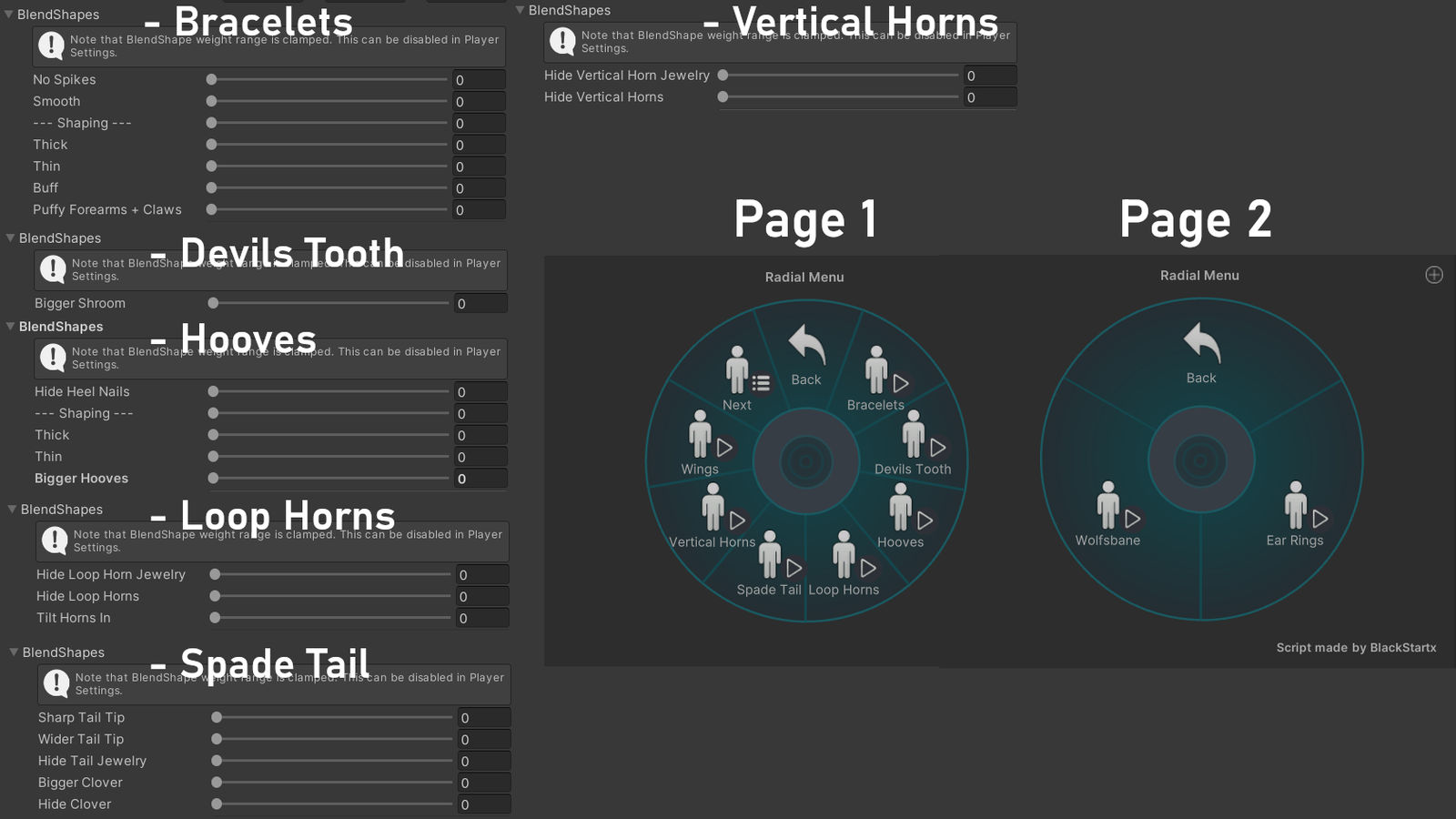
Task: Click the Hide Clover slider handle
Action: pos(217,804)
